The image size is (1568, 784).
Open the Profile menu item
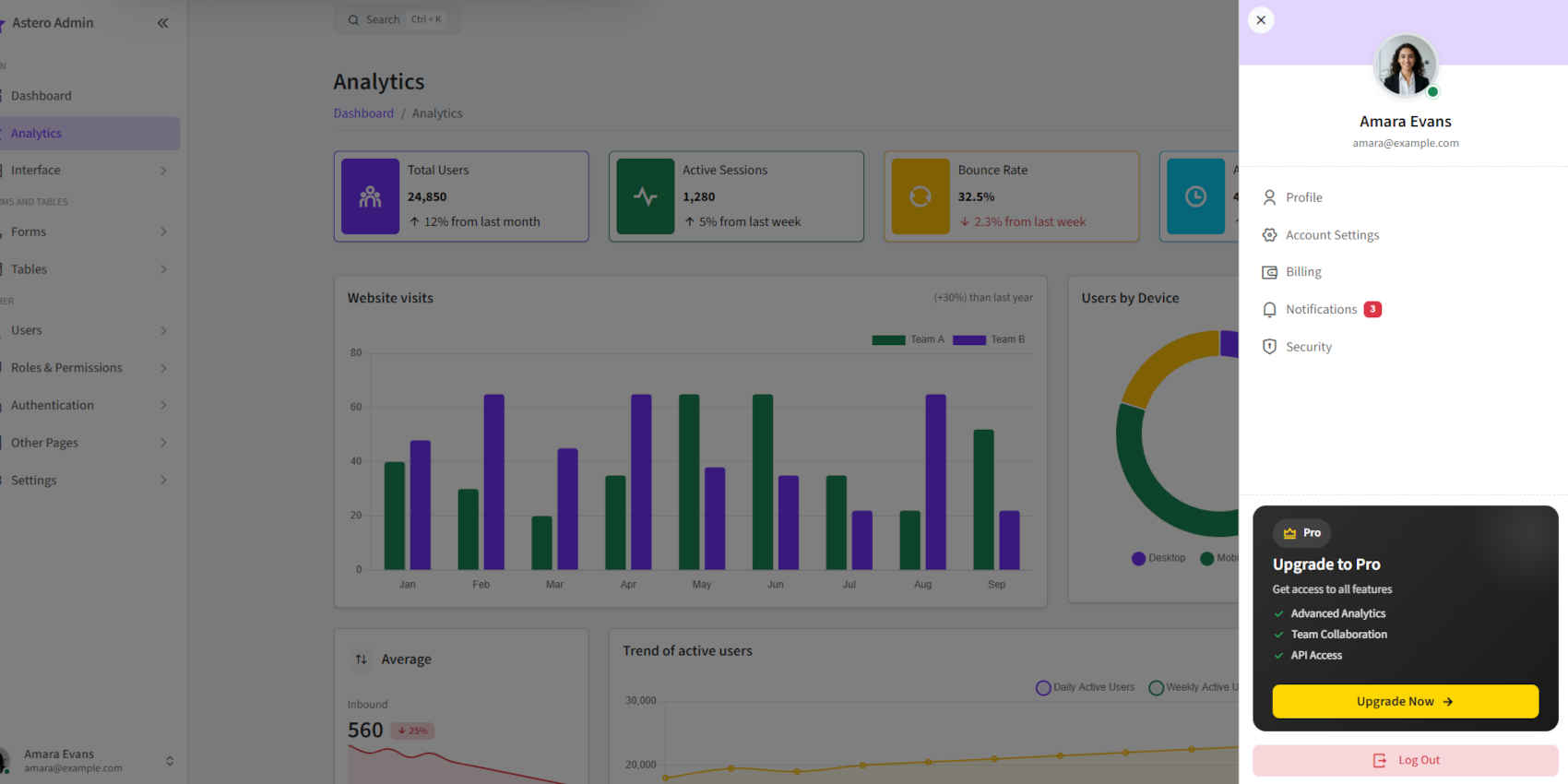click(1303, 197)
